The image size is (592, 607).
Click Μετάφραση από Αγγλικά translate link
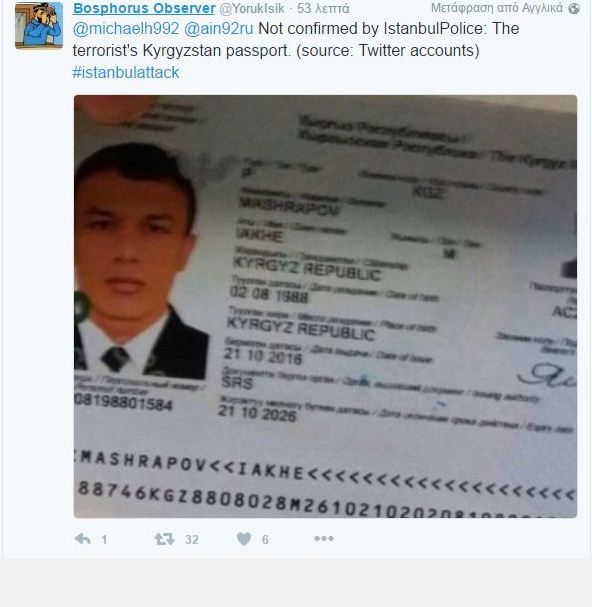coord(497,8)
